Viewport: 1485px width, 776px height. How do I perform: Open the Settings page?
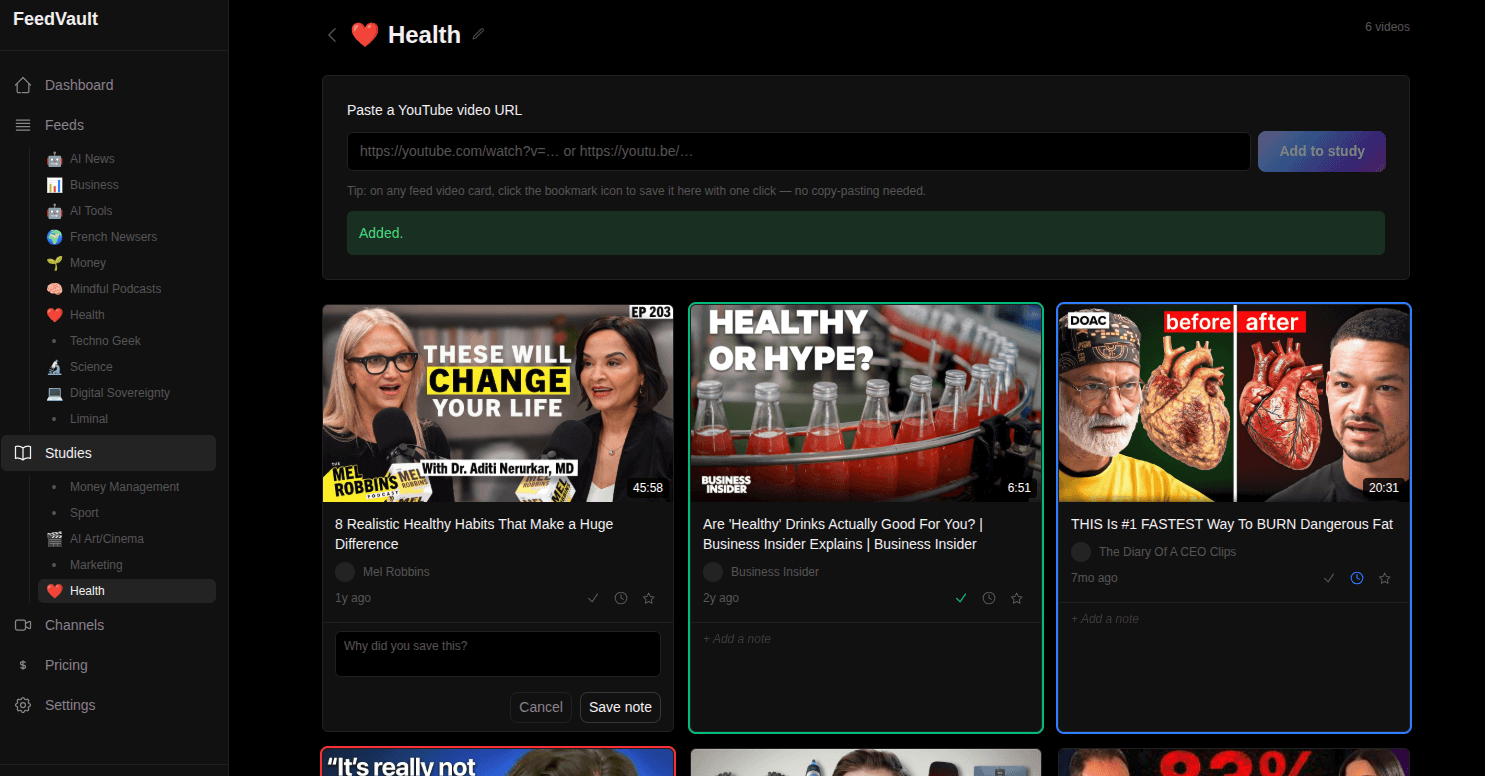(108, 705)
